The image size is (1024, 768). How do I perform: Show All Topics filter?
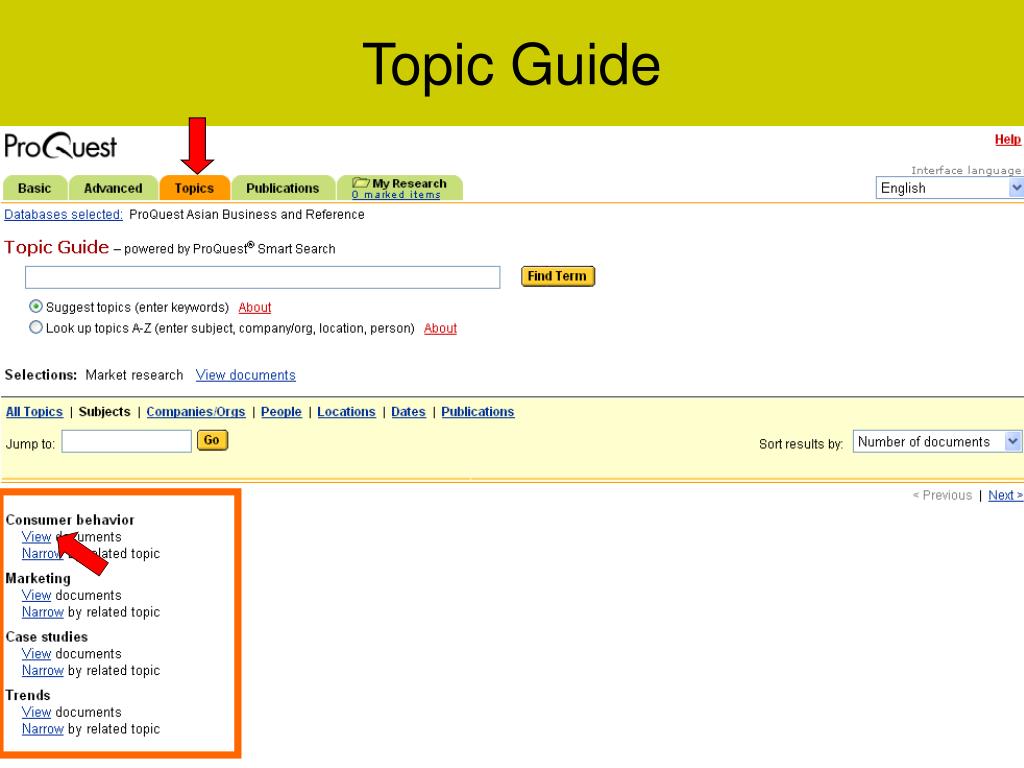click(x=34, y=411)
